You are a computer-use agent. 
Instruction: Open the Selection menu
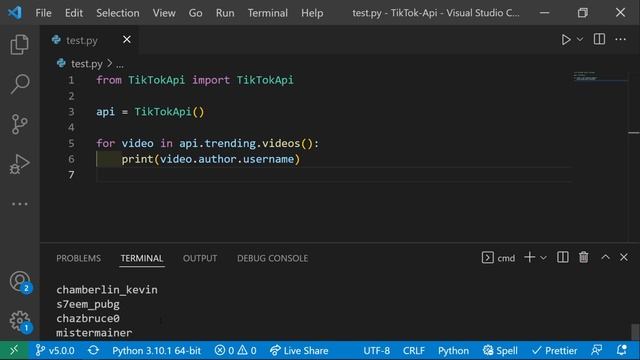pos(118,13)
